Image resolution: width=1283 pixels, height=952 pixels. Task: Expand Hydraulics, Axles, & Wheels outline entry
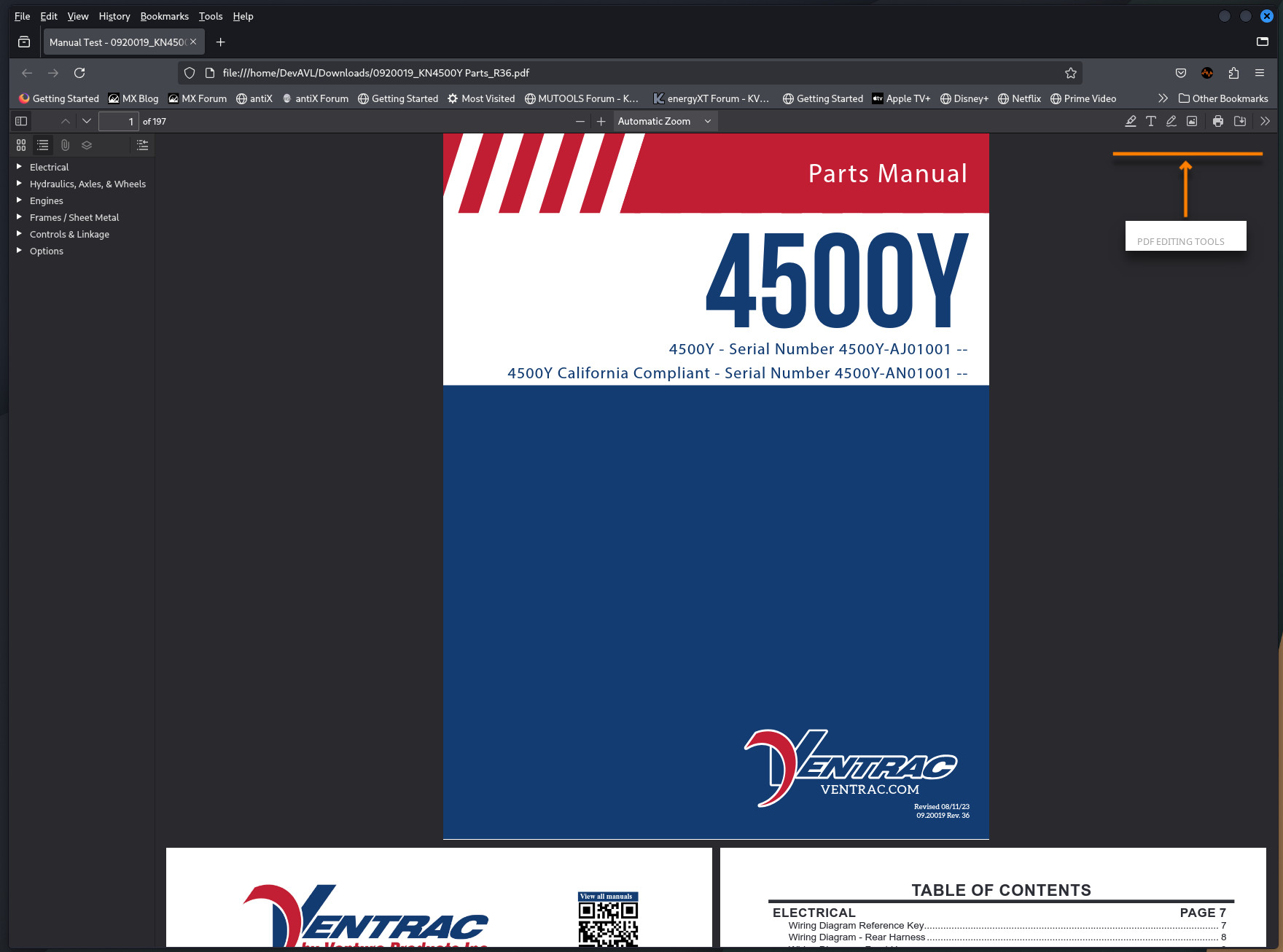(x=19, y=184)
